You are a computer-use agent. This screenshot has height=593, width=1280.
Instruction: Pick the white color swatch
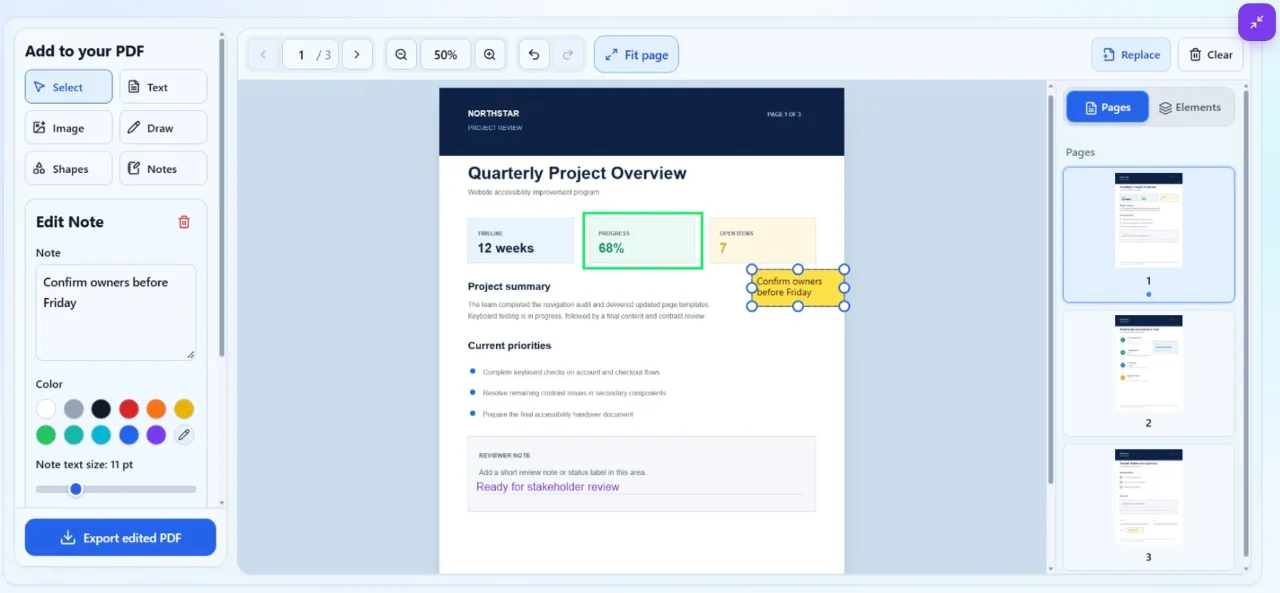pos(46,409)
